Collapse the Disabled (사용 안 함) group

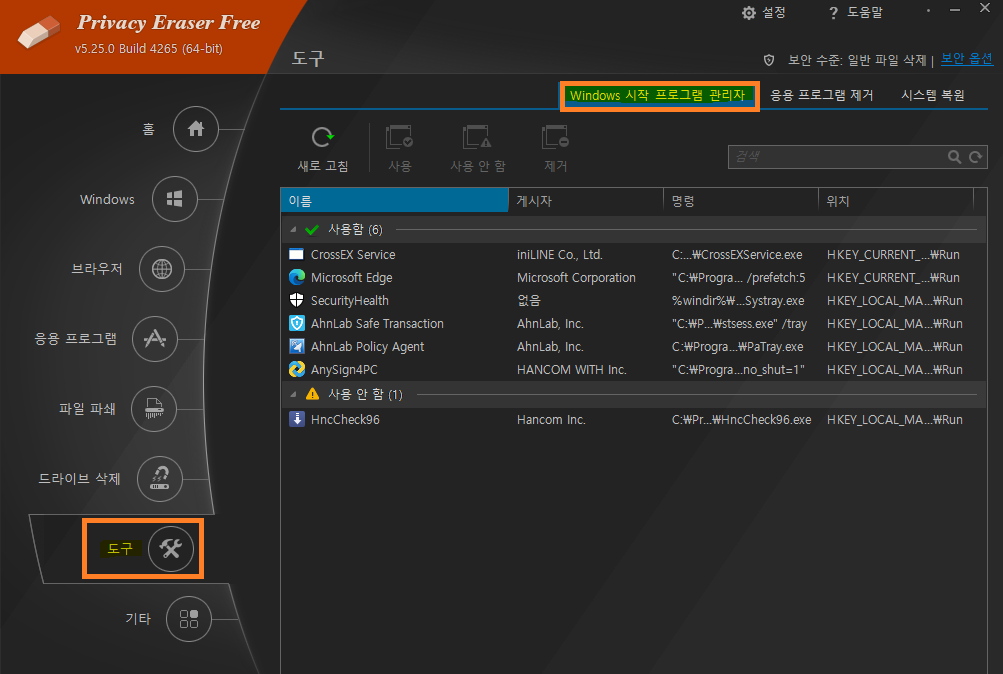click(293, 395)
